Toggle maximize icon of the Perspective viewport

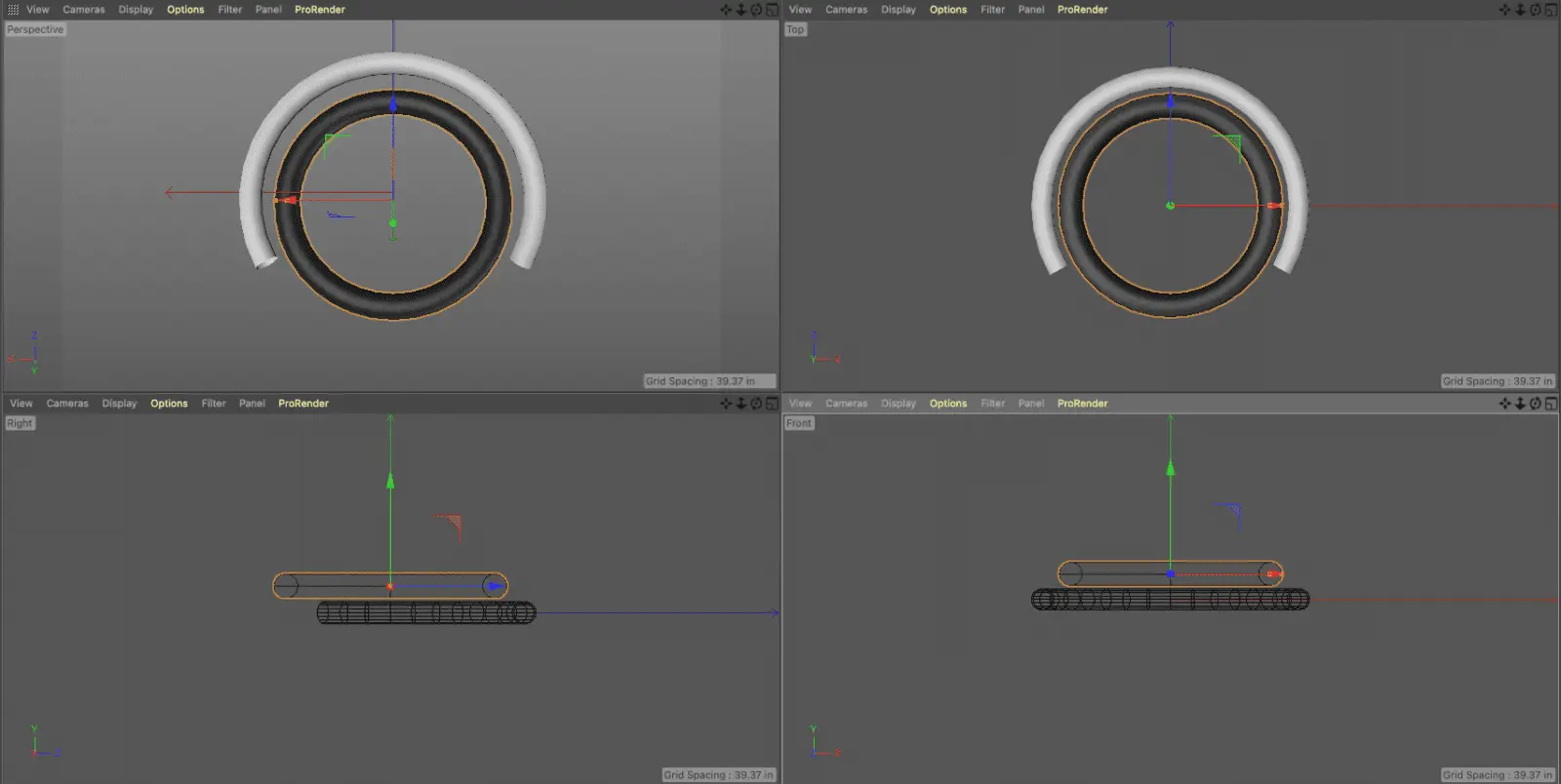[x=772, y=10]
